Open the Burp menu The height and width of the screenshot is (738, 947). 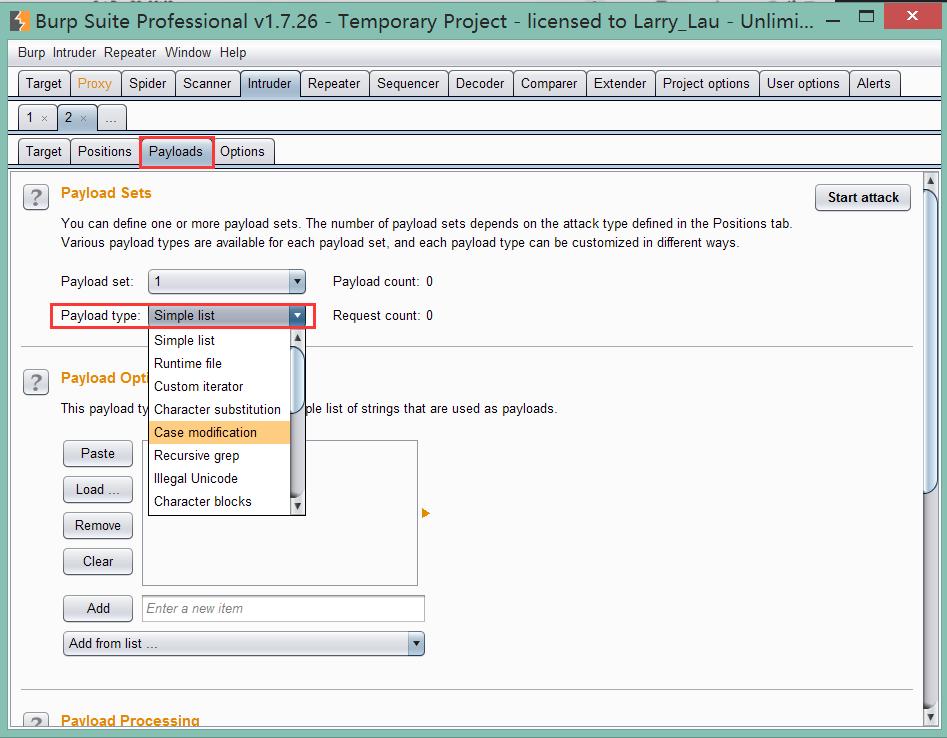coord(31,53)
